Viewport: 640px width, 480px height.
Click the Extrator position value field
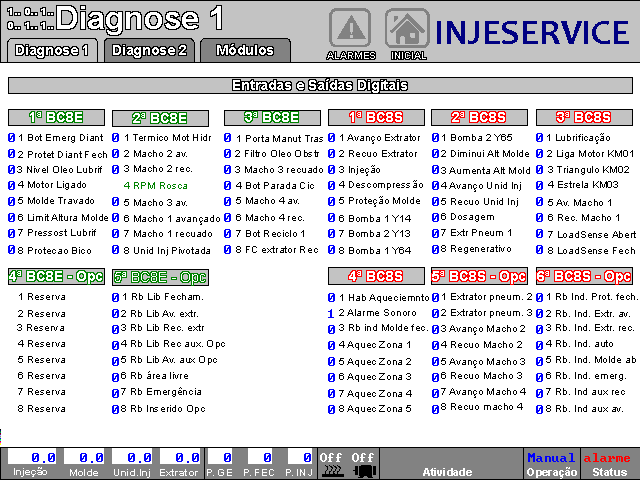tap(180, 457)
